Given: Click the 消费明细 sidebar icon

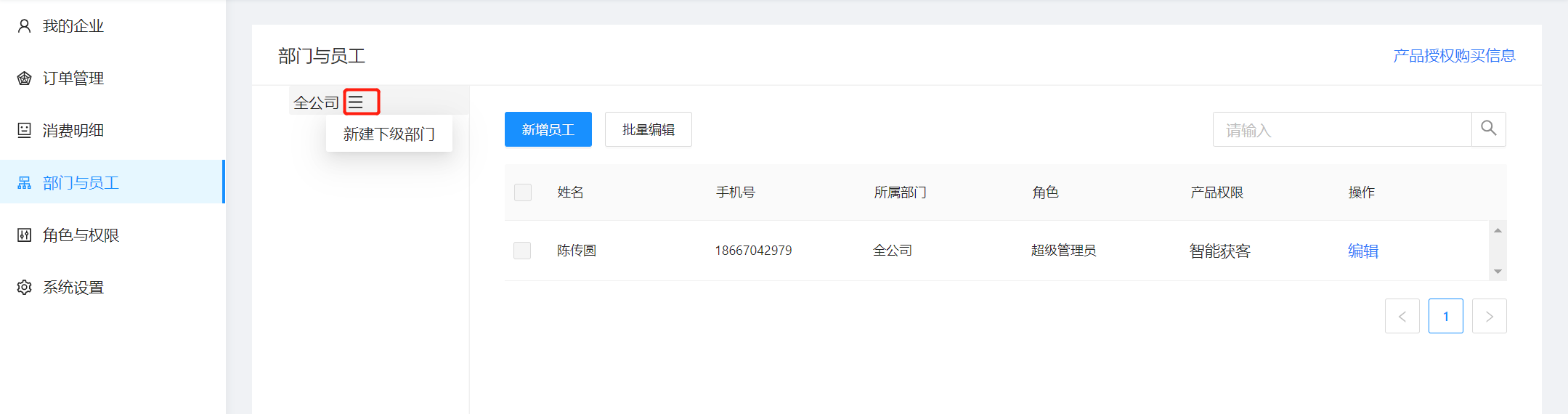Looking at the screenshot, I should coord(24,131).
